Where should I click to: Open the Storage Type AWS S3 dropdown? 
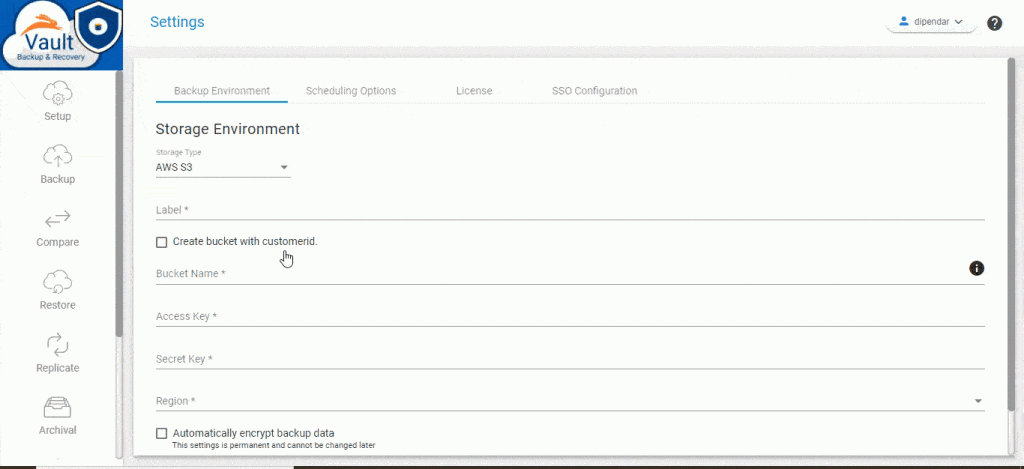click(223, 167)
